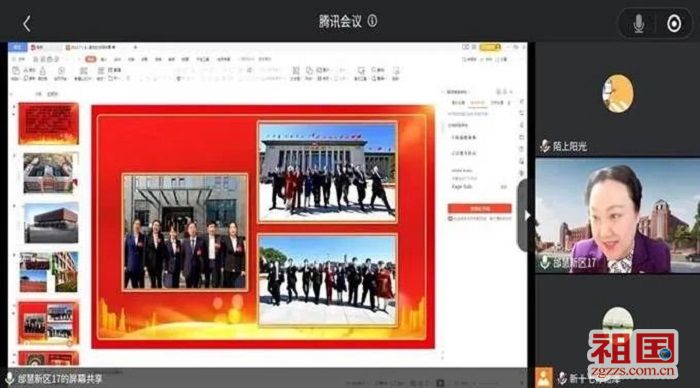Select the dark building slide thumbnail
700x388 pixels.
[x=51, y=223]
